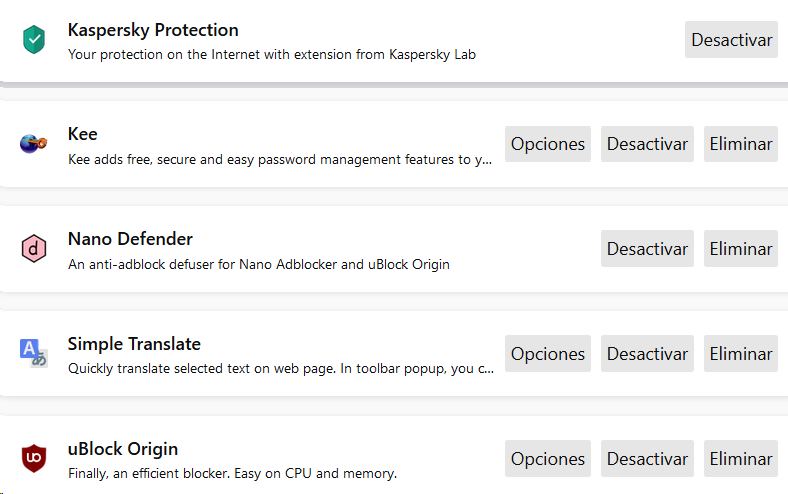Deactivate the Simple Translate extension
This screenshot has height=494, width=788.
(647, 354)
